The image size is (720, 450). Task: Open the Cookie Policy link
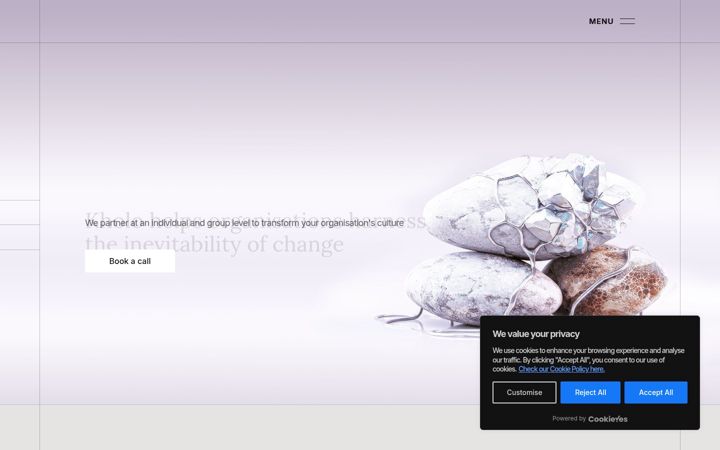[x=561, y=369]
